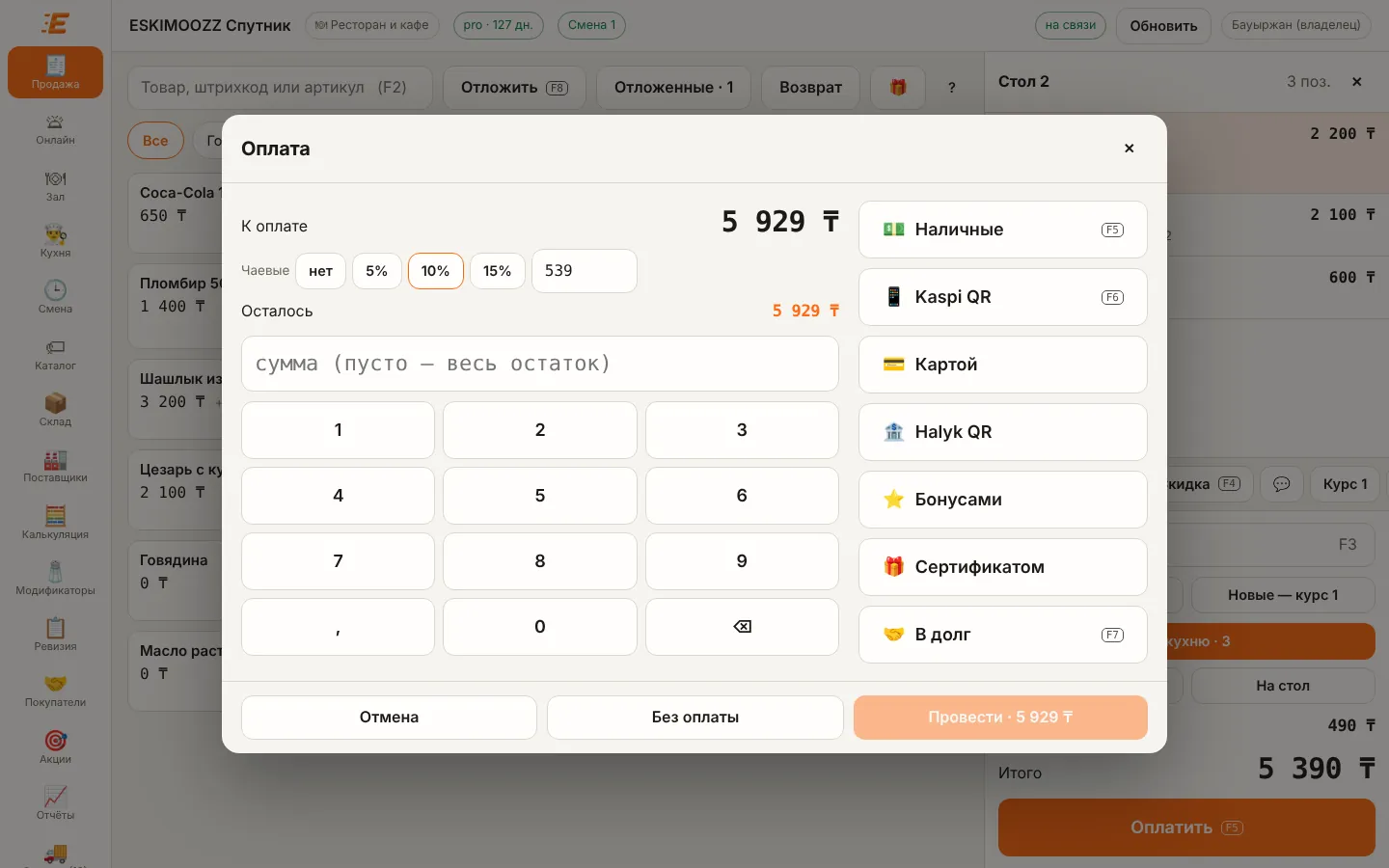Pay with Бонусами
The image size is (1389, 868).
click(1003, 500)
